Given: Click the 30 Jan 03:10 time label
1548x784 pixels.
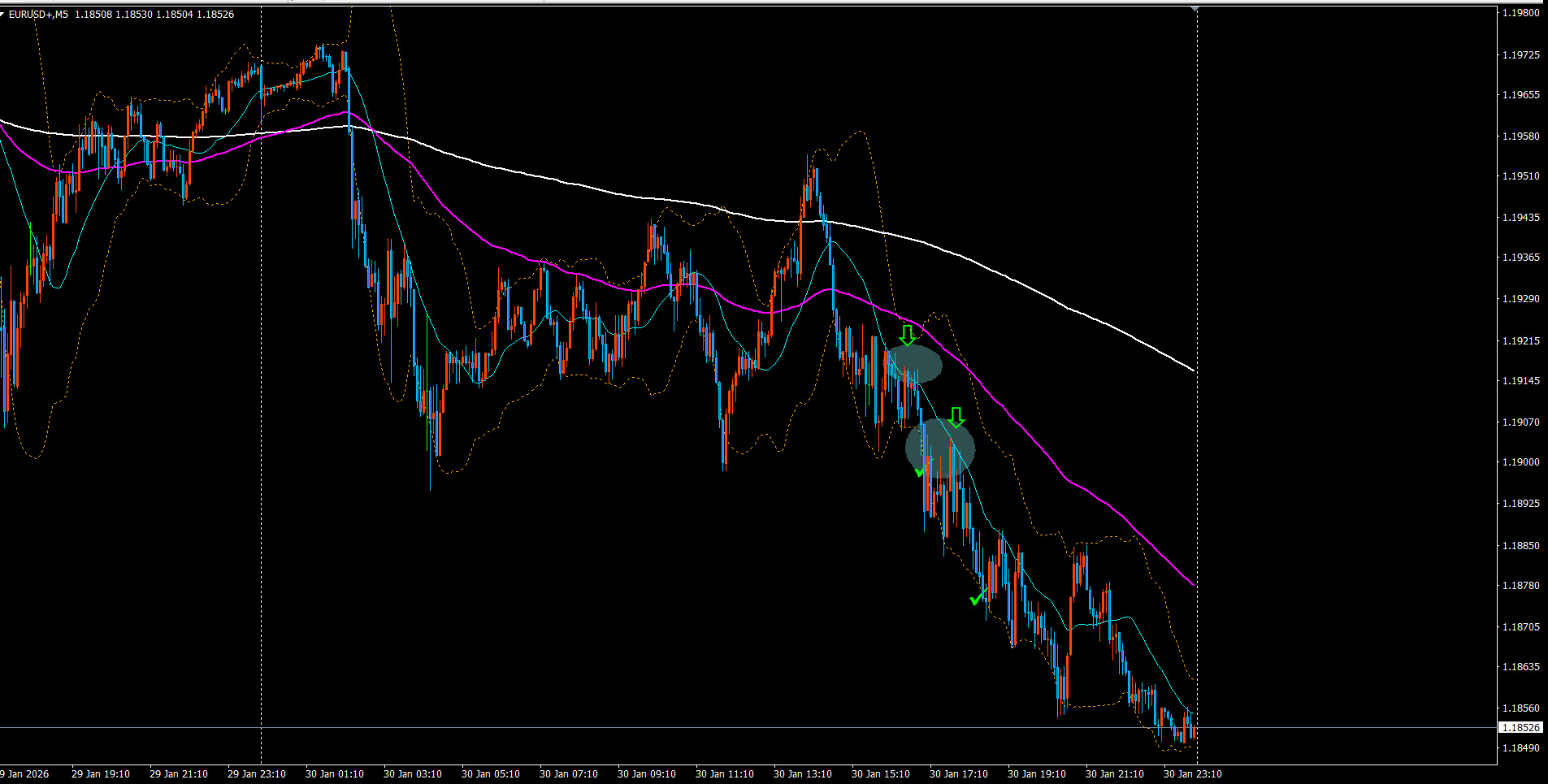Looking at the screenshot, I should [x=413, y=773].
